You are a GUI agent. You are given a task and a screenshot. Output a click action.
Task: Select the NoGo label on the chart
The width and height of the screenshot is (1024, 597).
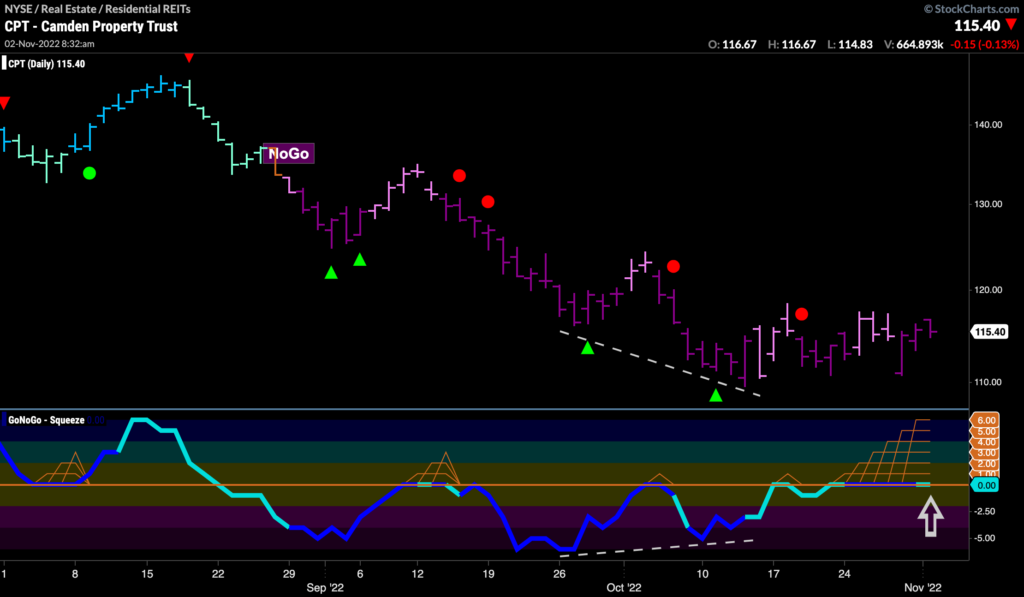(x=288, y=154)
